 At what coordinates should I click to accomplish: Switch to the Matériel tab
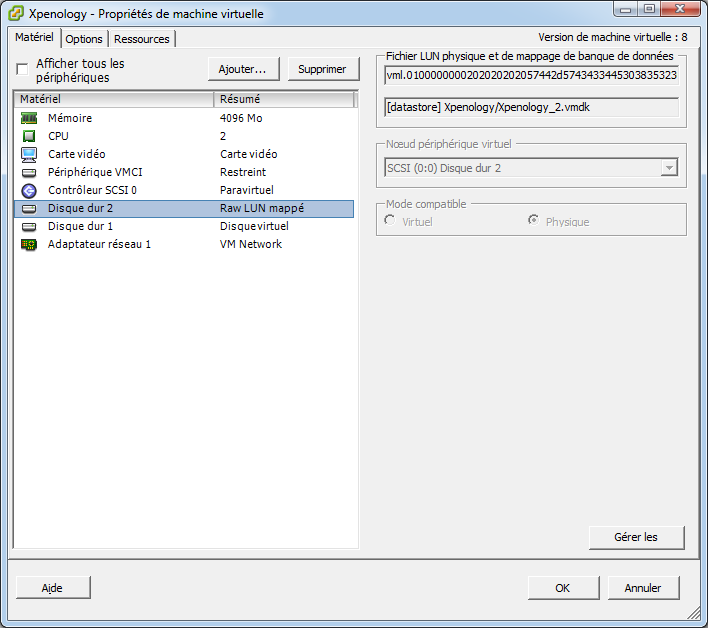[x=34, y=37]
